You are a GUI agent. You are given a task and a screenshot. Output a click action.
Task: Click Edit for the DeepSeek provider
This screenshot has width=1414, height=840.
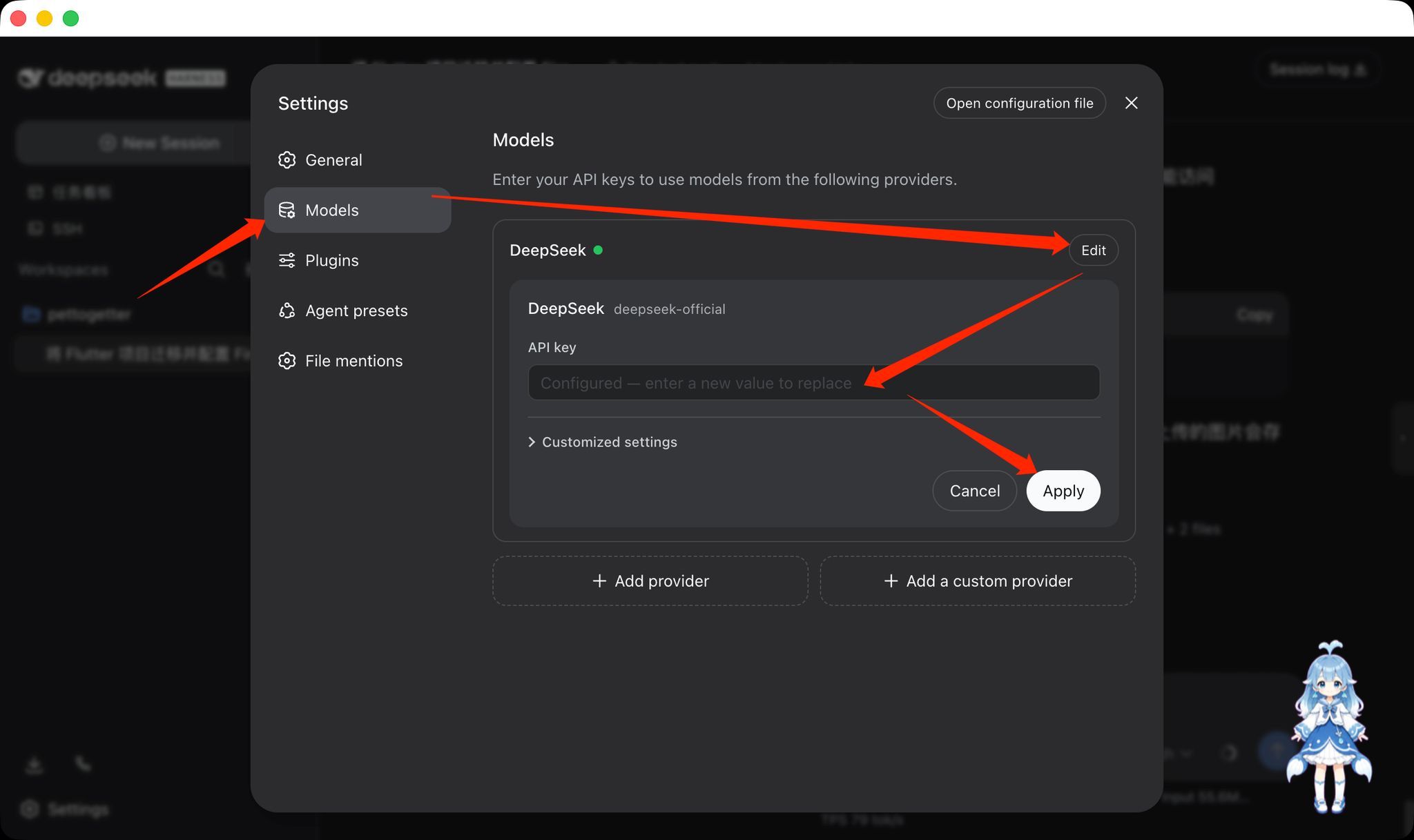[1094, 250]
